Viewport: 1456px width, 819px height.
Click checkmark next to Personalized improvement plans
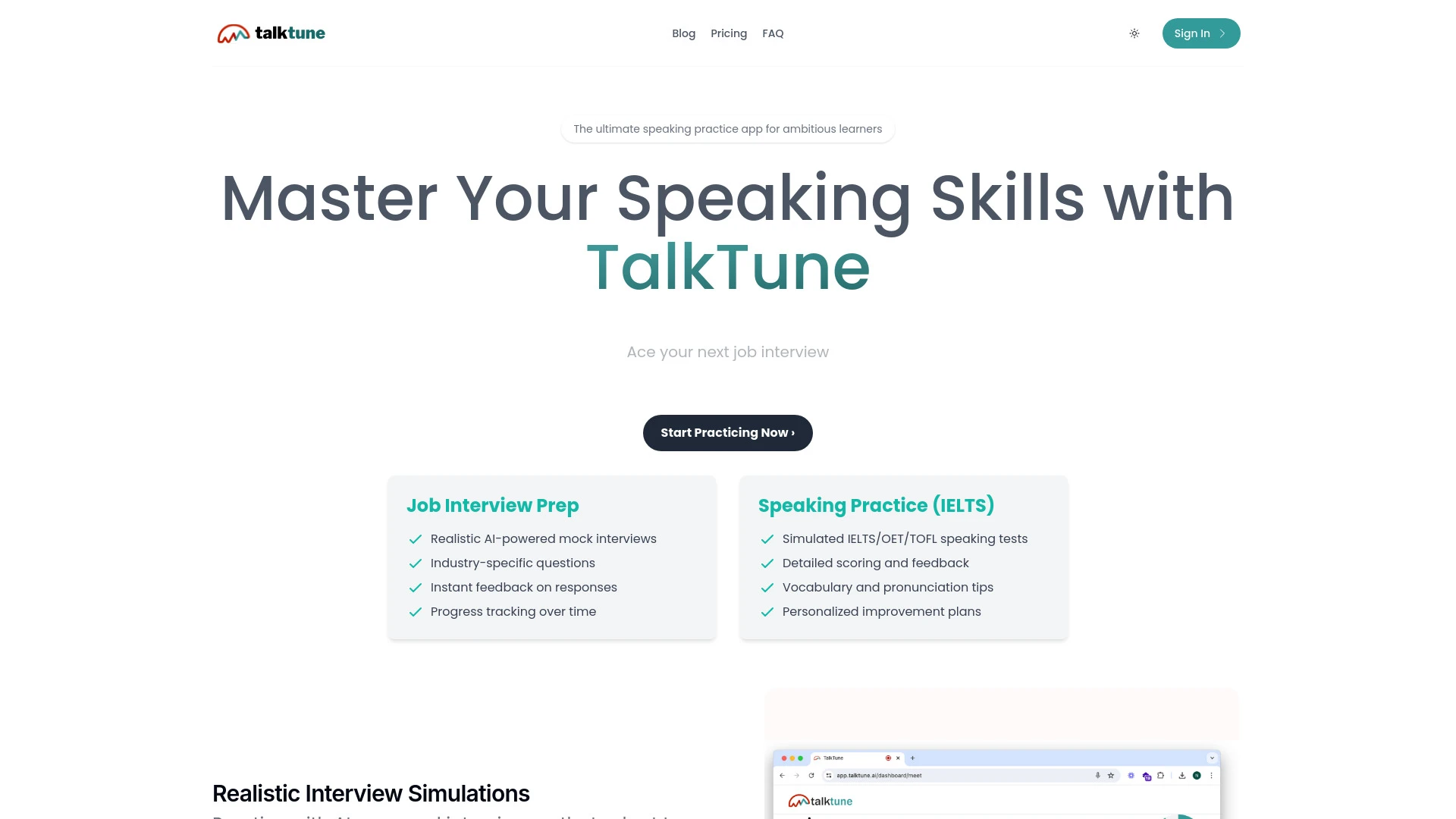[767, 612]
